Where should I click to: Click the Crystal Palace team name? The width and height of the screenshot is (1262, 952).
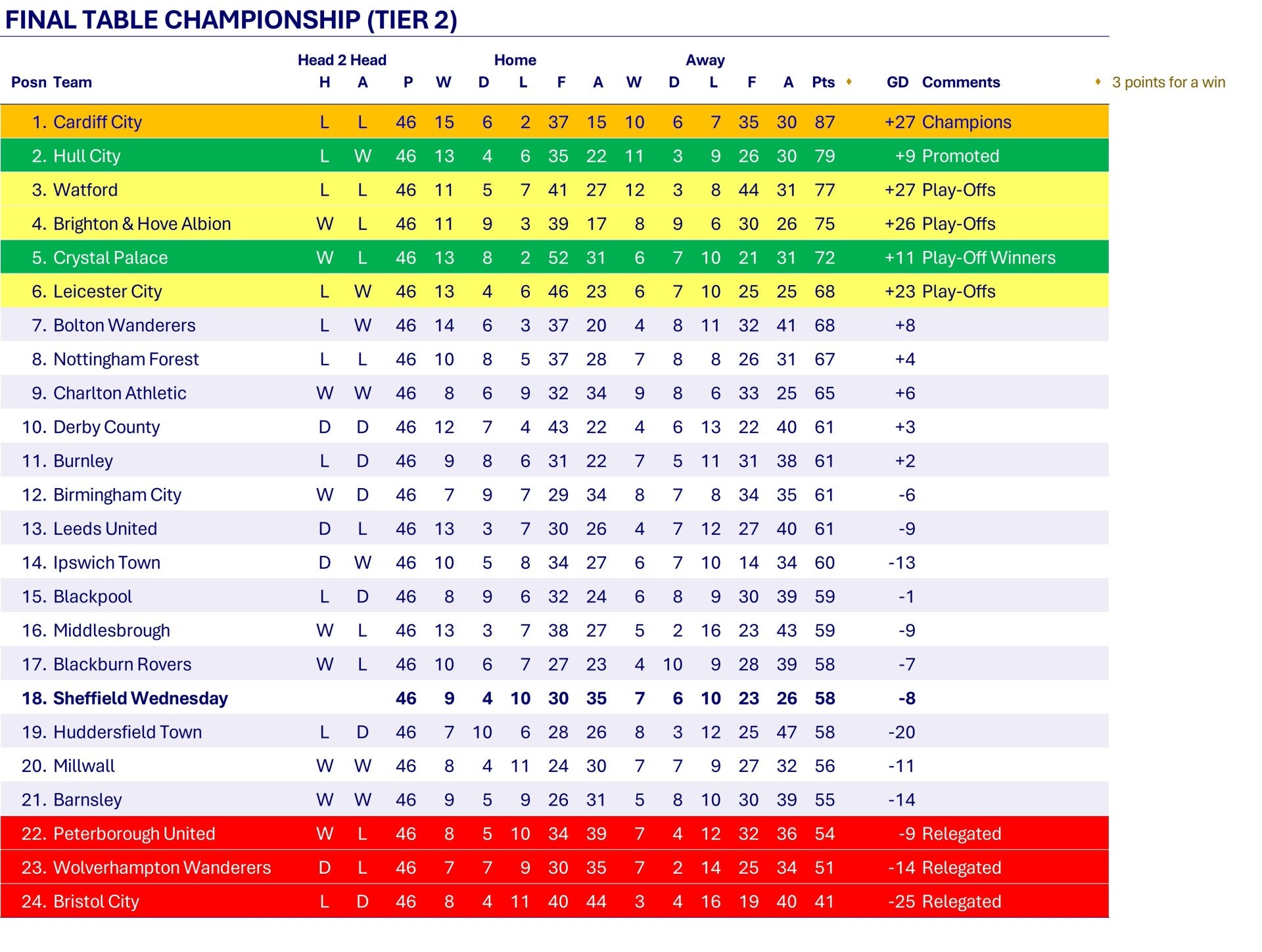[110, 258]
